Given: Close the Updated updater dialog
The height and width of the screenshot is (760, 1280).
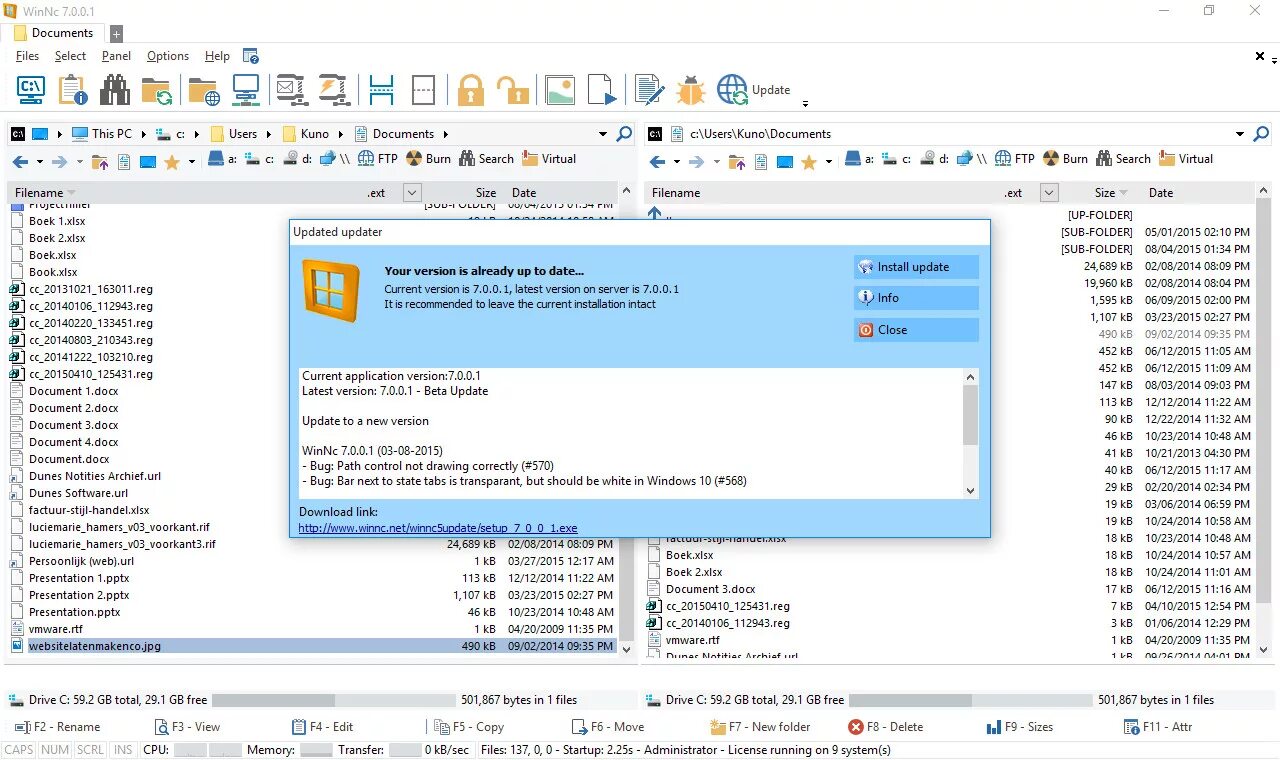Looking at the screenshot, I should tap(916, 330).
